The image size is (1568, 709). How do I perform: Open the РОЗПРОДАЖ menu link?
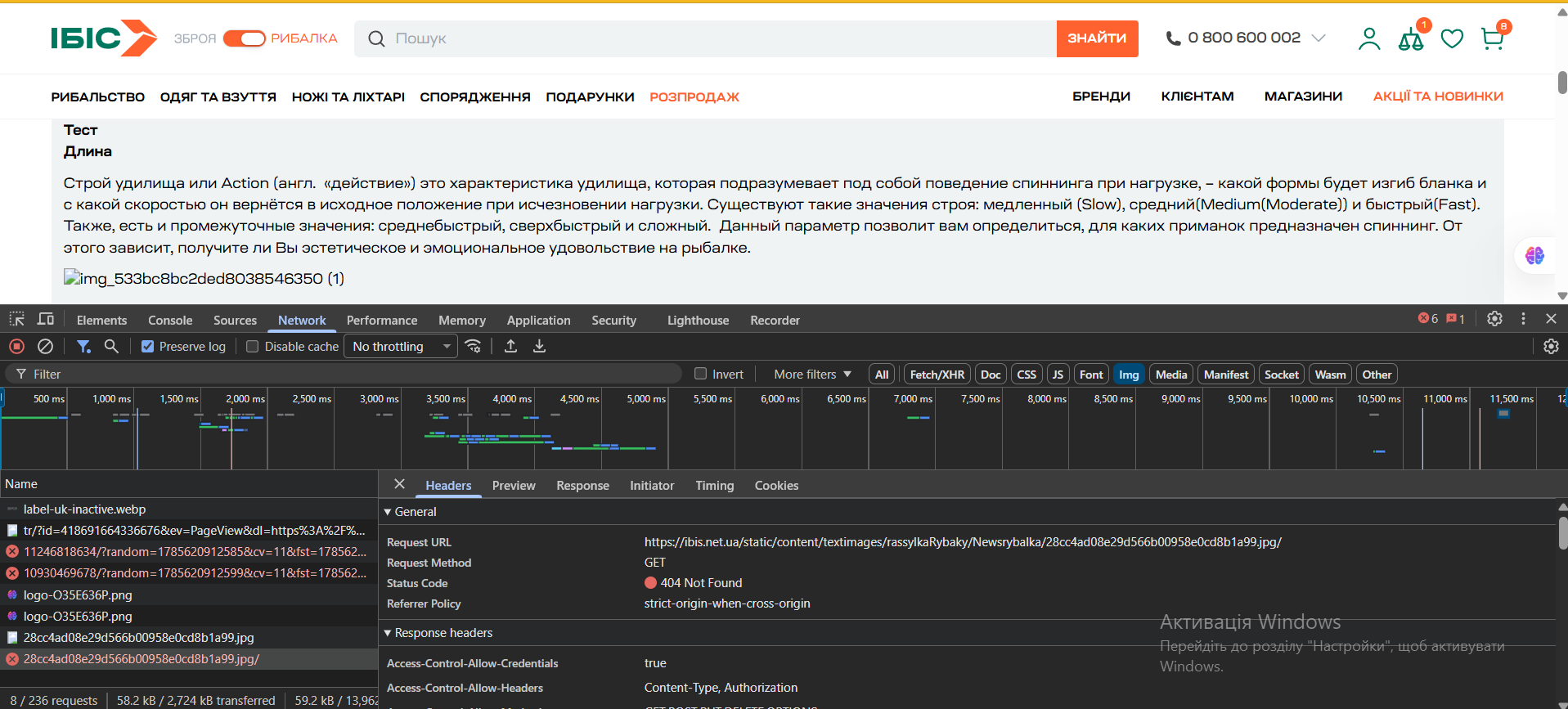[694, 96]
